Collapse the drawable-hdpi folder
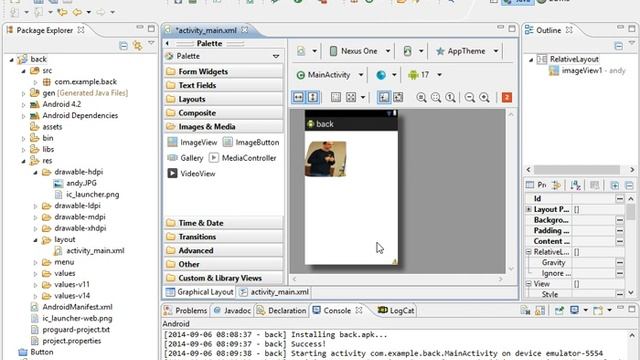This screenshot has height=360, width=640. 35,173
